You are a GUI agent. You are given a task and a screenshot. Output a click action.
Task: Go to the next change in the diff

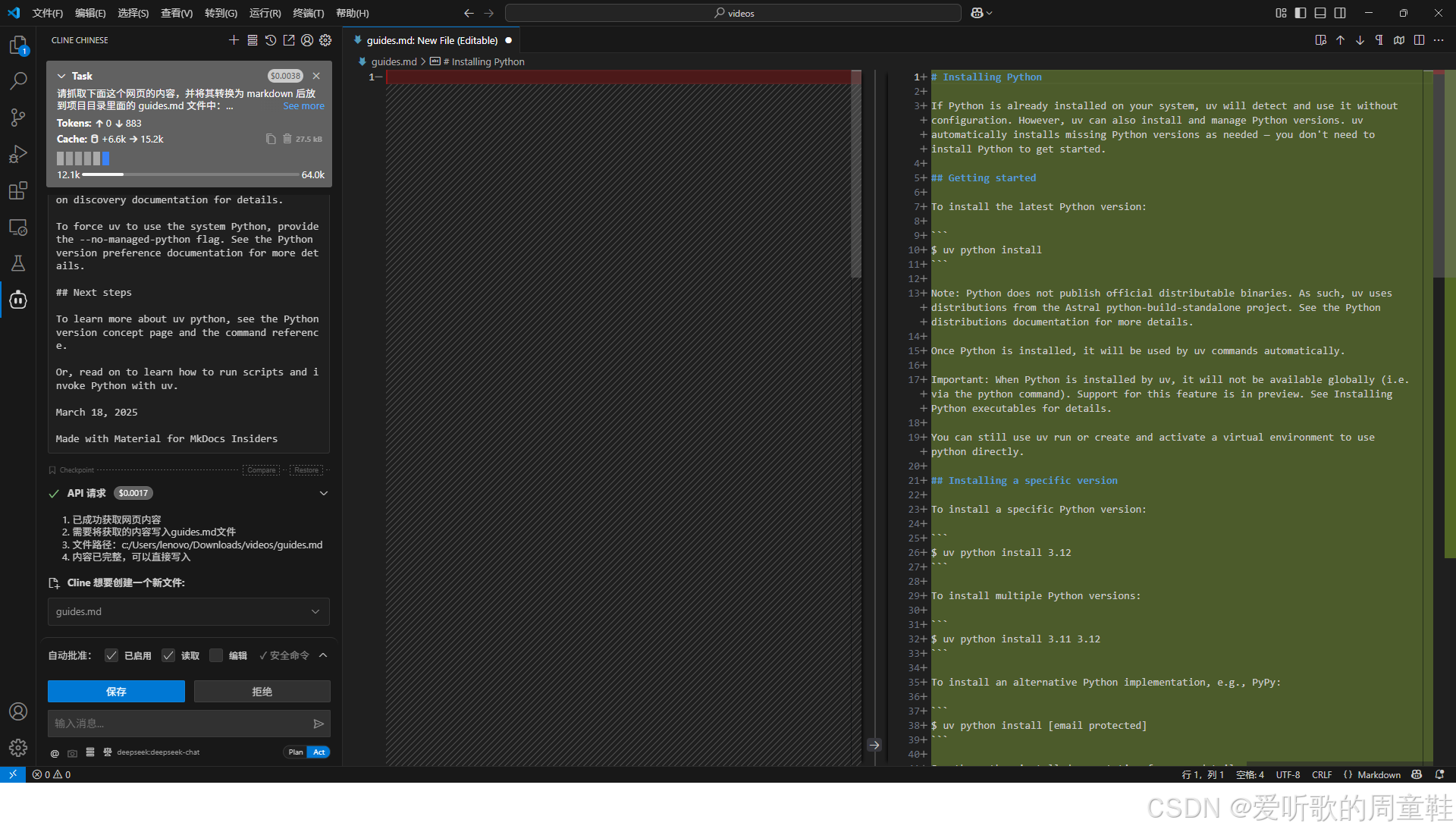(x=1360, y=40)
